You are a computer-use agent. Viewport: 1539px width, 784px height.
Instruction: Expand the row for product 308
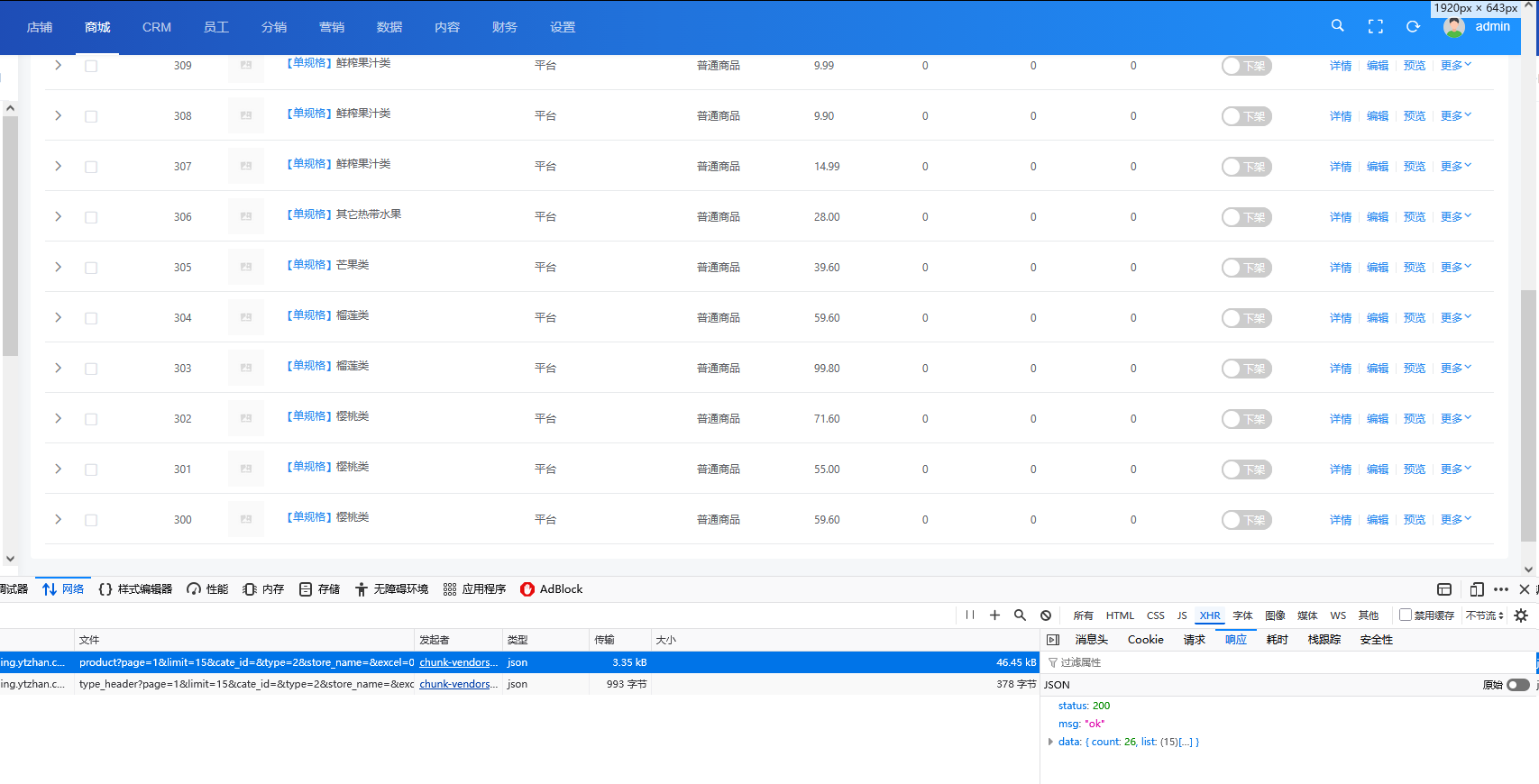(x=59, y=116)
